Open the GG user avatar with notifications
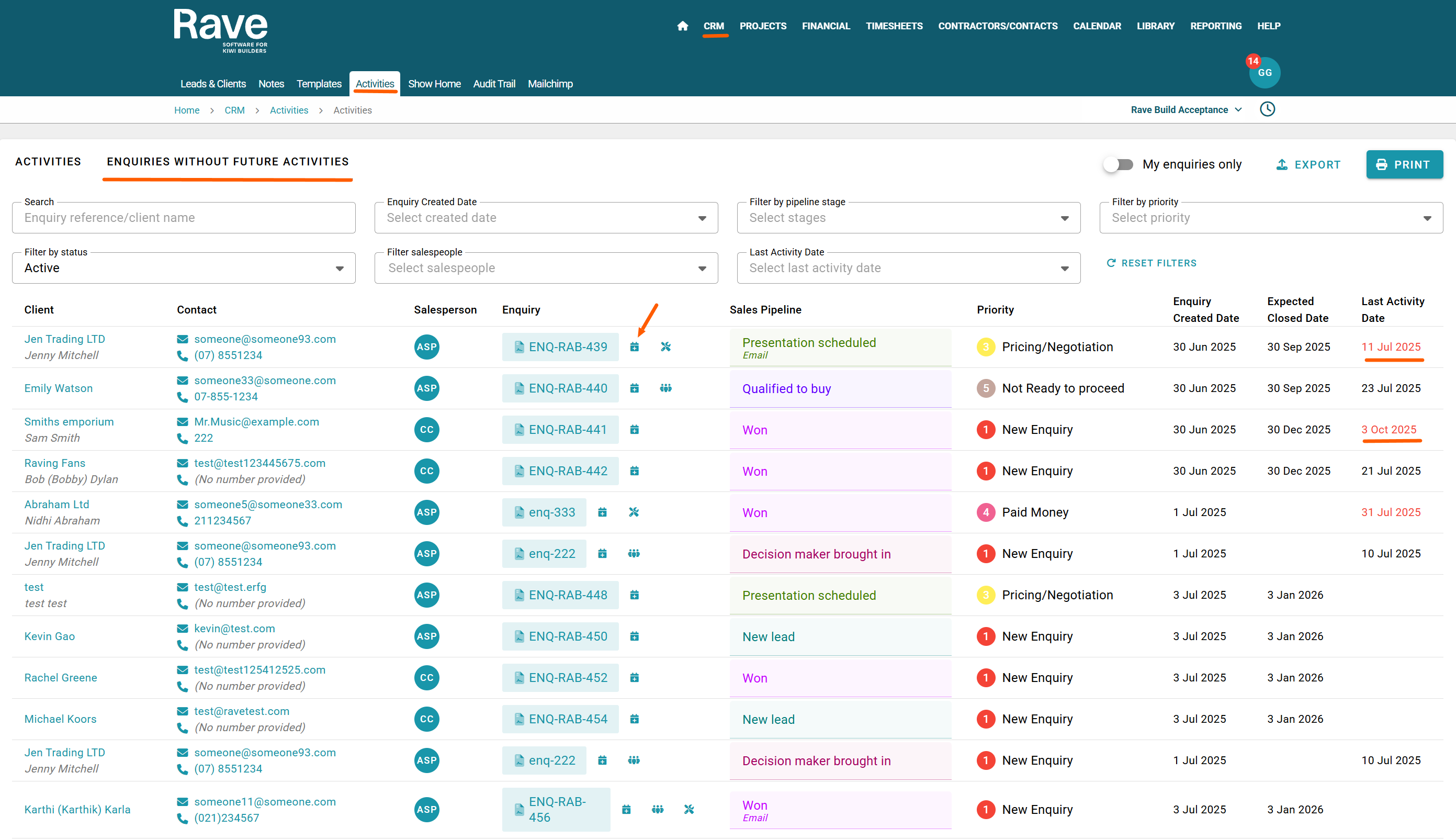The width and height of the screenshot is (1456, 839). [1264, 73]
